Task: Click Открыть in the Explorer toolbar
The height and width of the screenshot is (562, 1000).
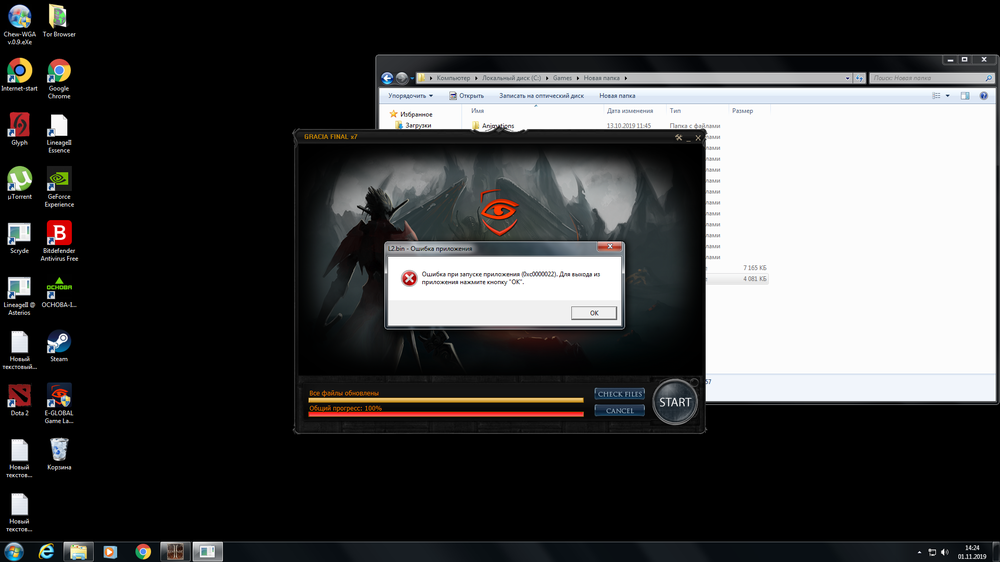Action: (x=466, y=96)
